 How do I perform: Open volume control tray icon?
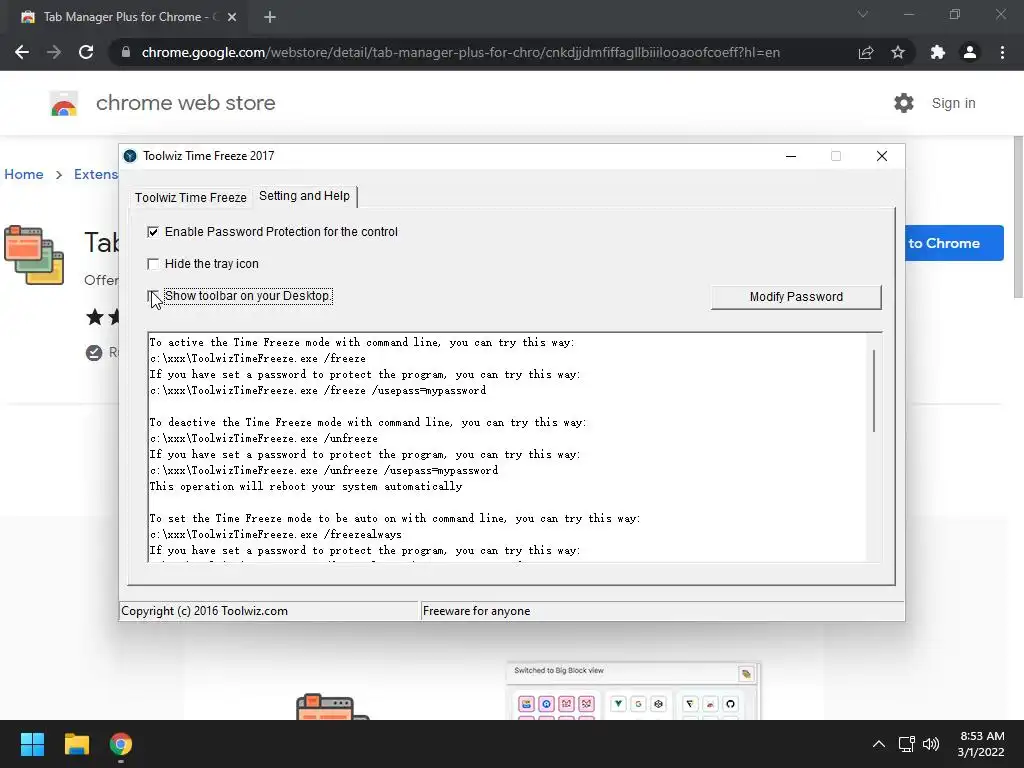click(x=931, y=744)
